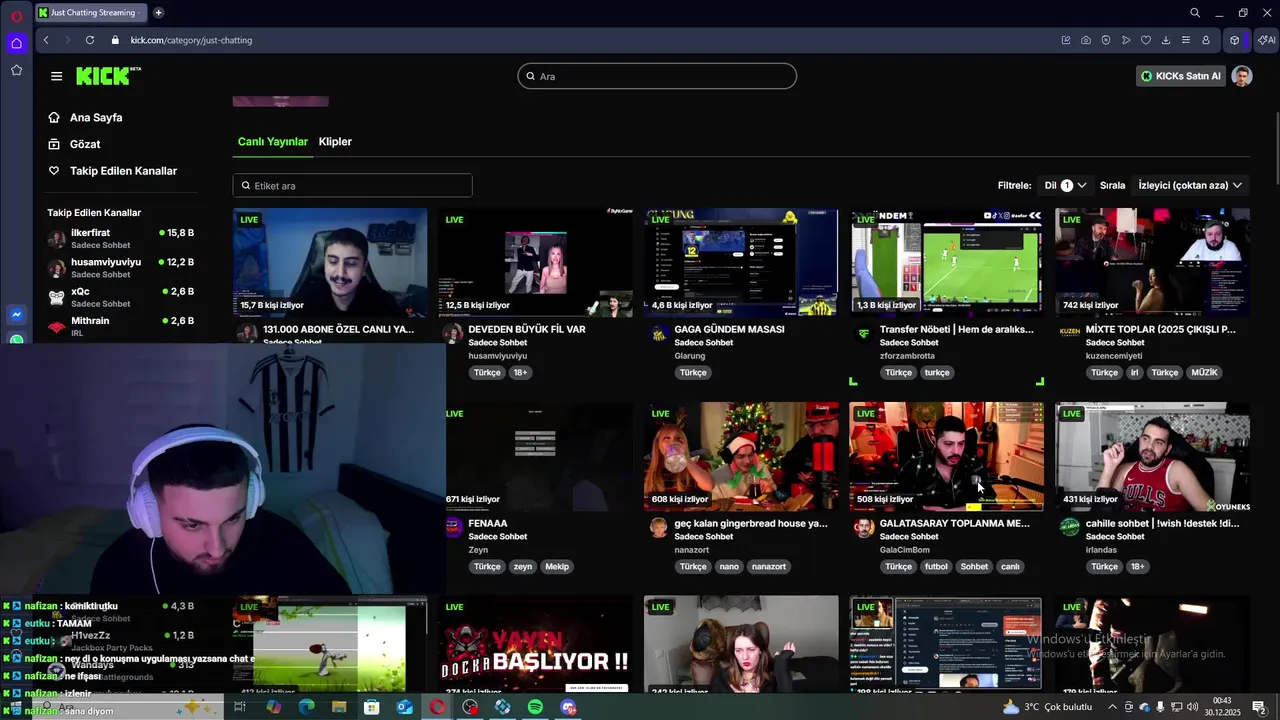Click the heart icon in address bar
Image resolution: width=1280 pixels, height=720 pixels.
pos(1146,40)
